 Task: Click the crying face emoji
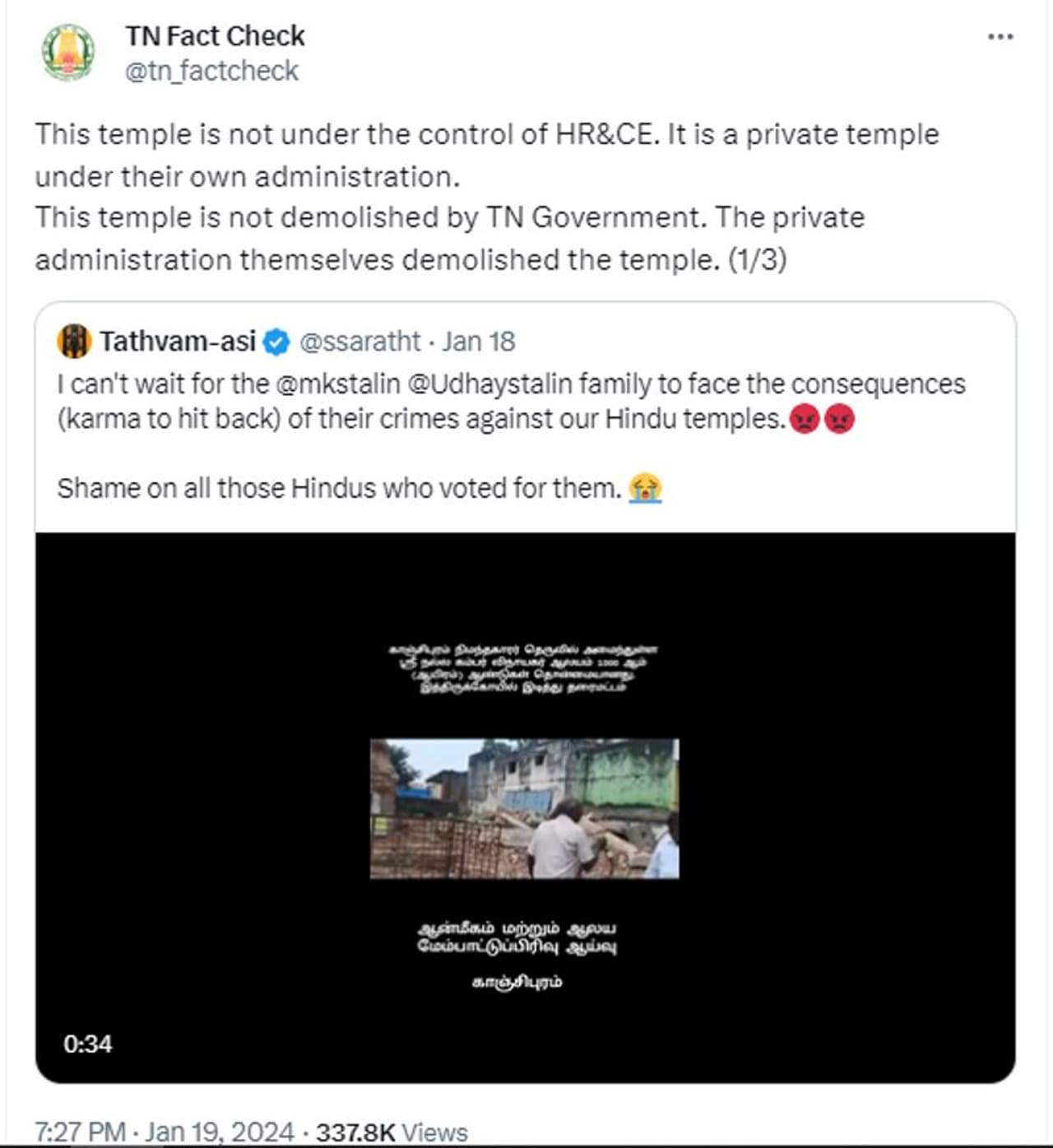click(645, 488)
